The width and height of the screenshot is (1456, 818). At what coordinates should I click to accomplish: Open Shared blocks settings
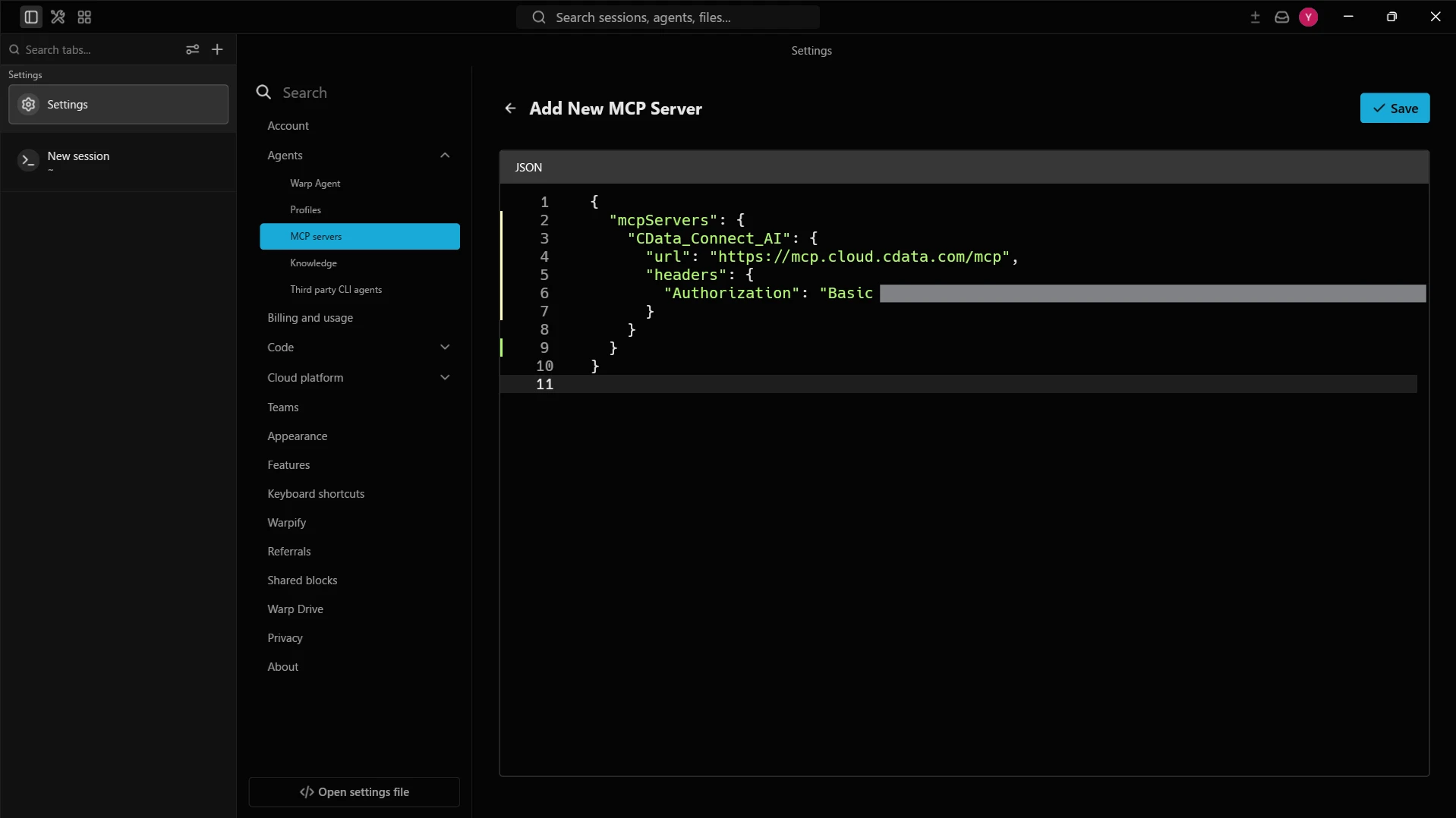(x=302, y=580)
